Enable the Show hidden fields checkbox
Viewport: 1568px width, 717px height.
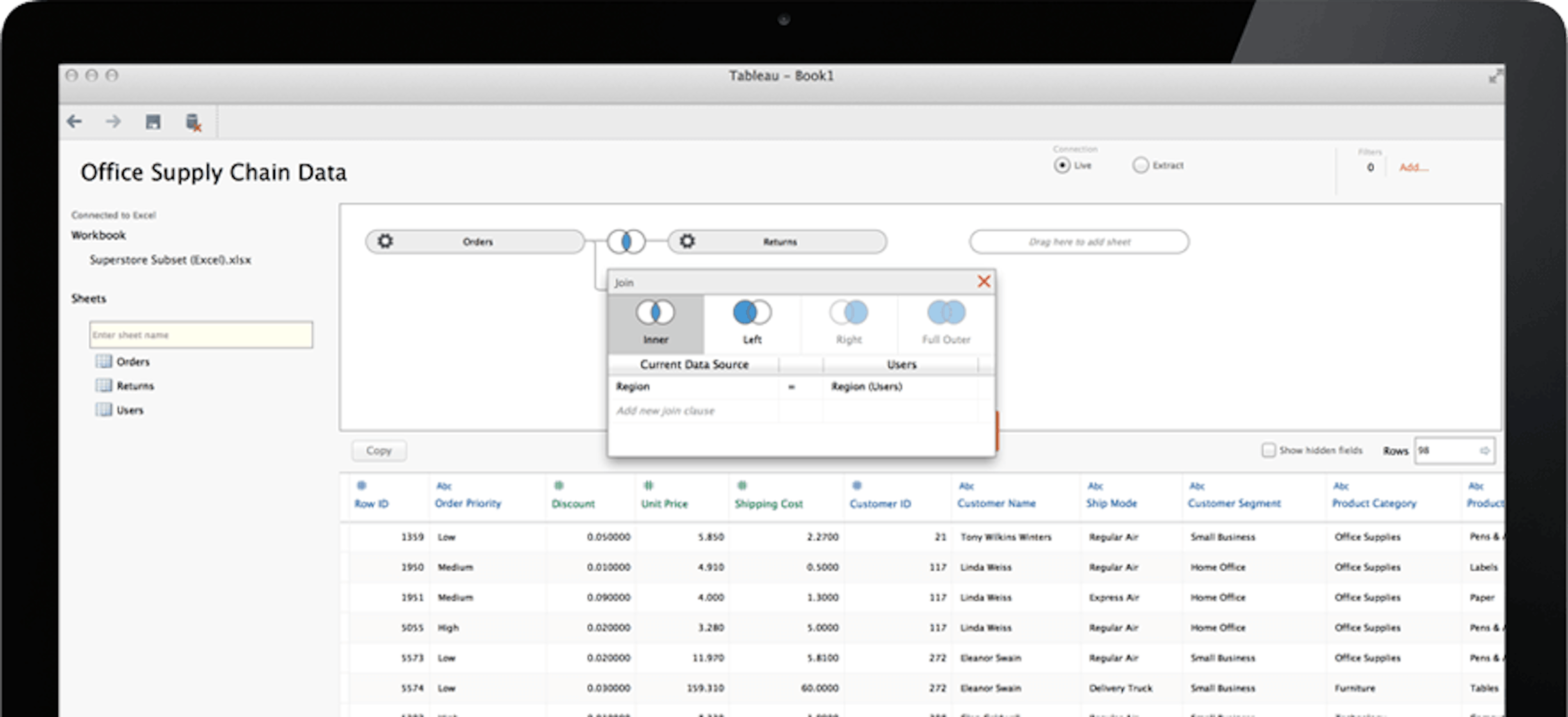pyautogui.click(x=1269, y=451)
